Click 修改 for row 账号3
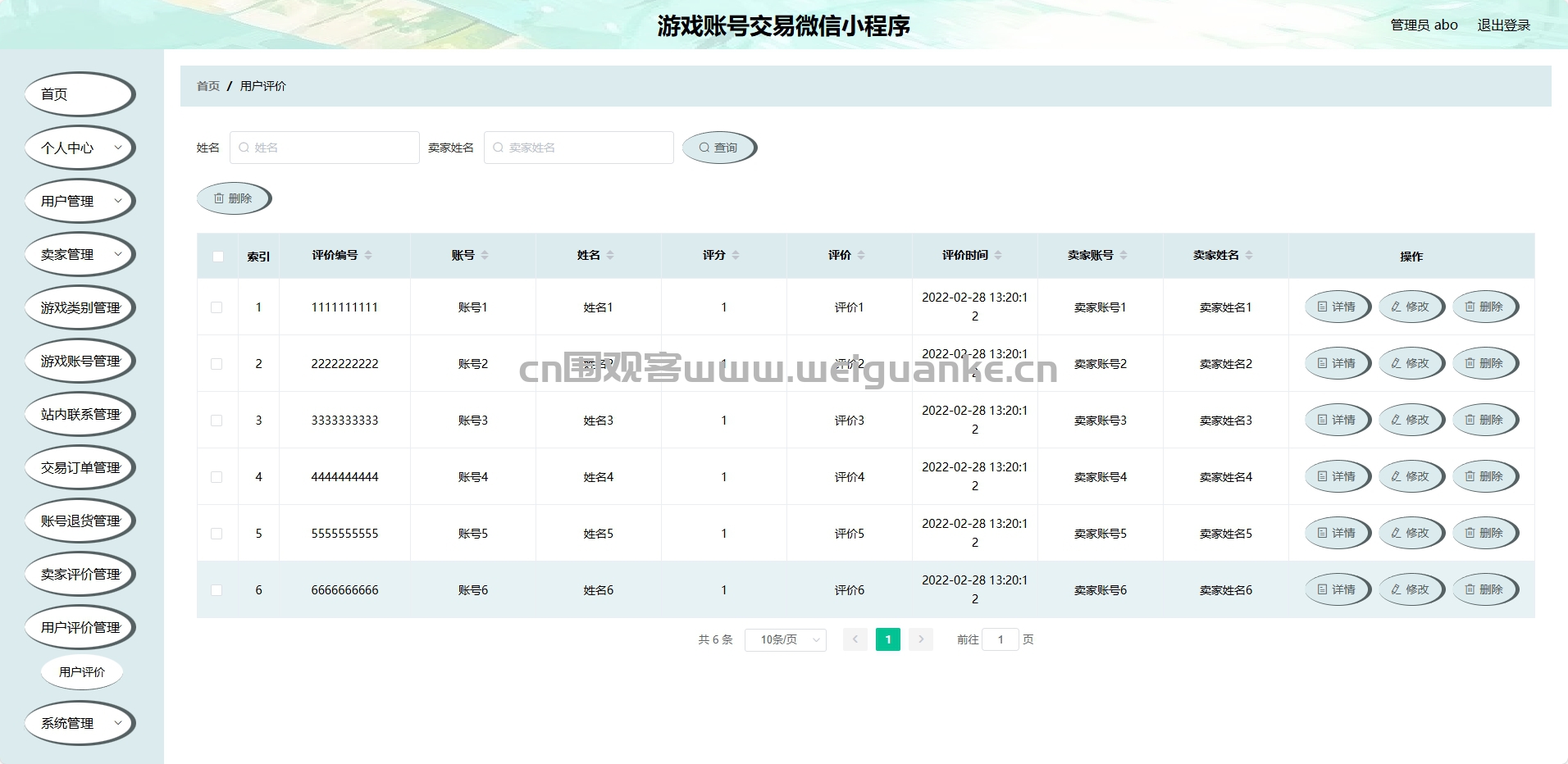The height and width of the screenshot is (764, 1568). point(1411,420)
